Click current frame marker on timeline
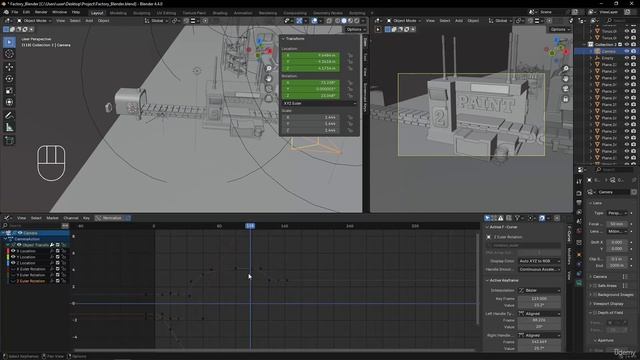The height and width of the screenshot is (360, 640). (x=250, y=226)
